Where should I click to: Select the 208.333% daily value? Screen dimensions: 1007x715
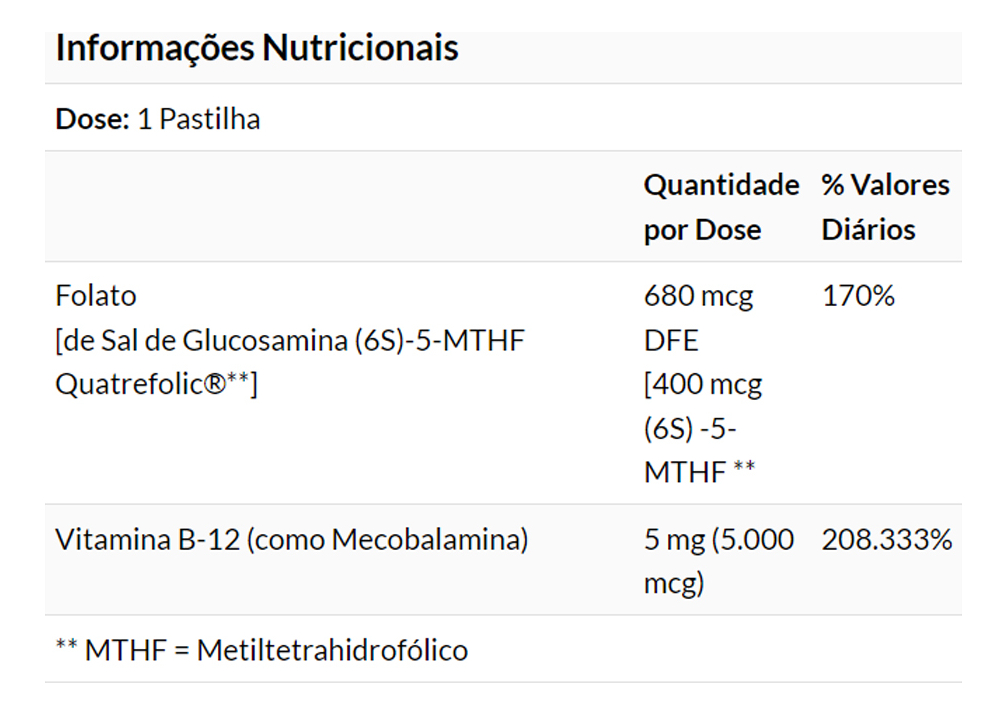pyautogui.click(x=886, y=540)
